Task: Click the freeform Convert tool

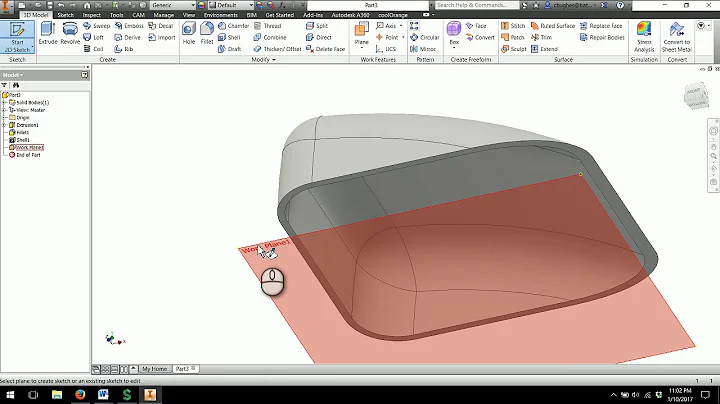Action: click(x=480, y=37)
